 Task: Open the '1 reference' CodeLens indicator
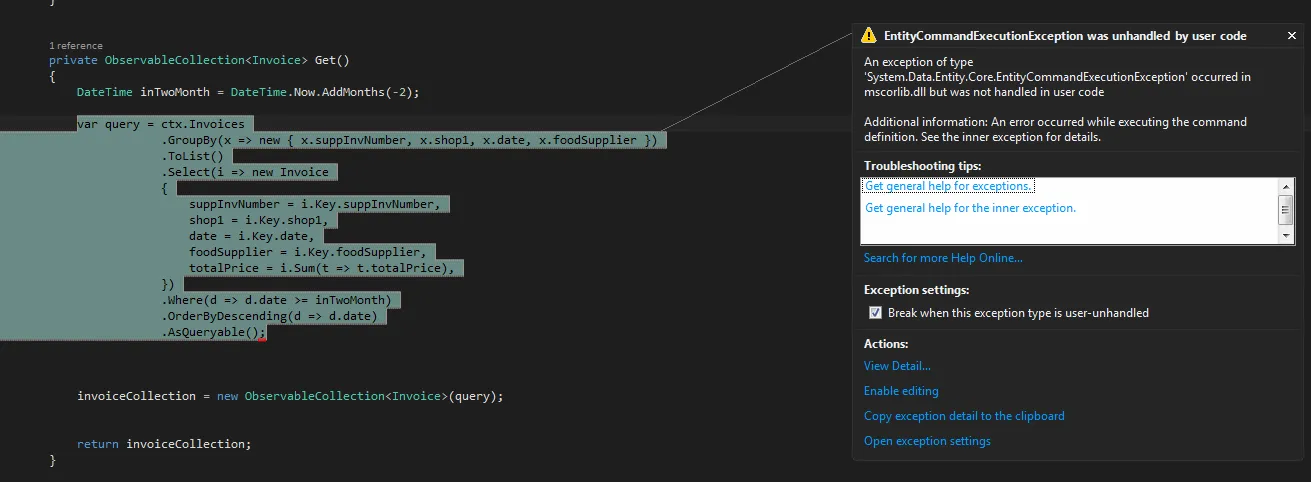(x=76, y=46)
